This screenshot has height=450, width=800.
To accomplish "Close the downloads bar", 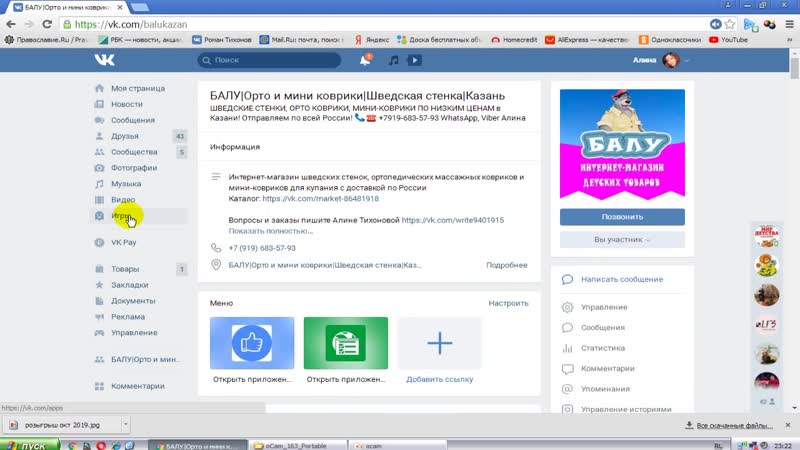I will (x=788, y=424).
